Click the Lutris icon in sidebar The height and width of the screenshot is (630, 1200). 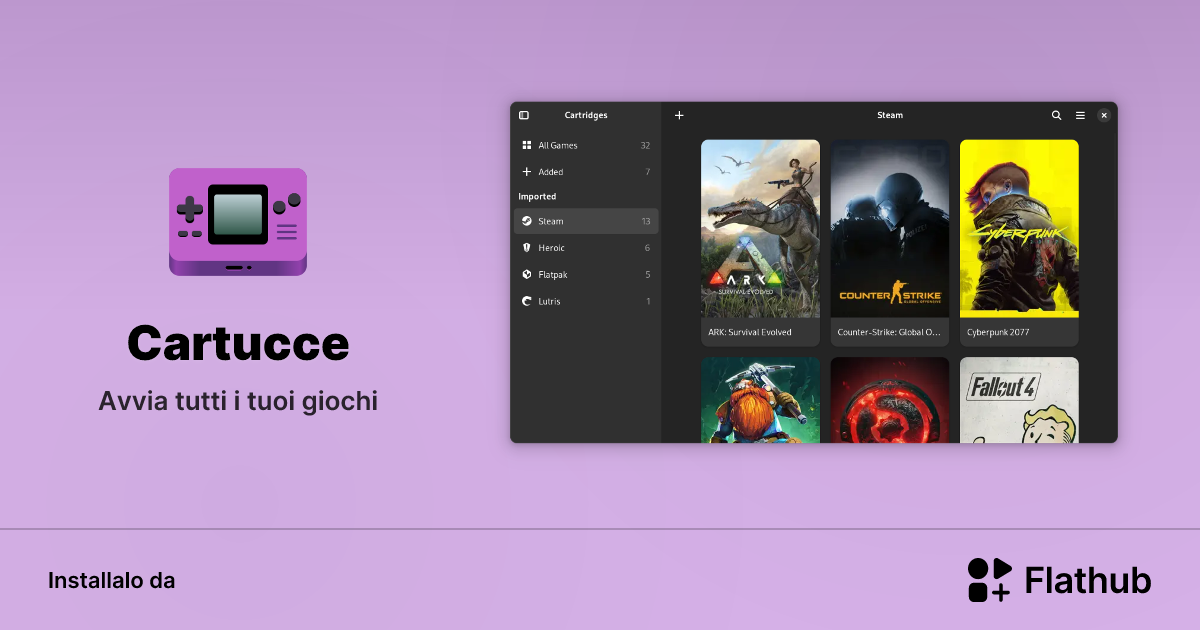pyautogui.click(x=529, y=301)
